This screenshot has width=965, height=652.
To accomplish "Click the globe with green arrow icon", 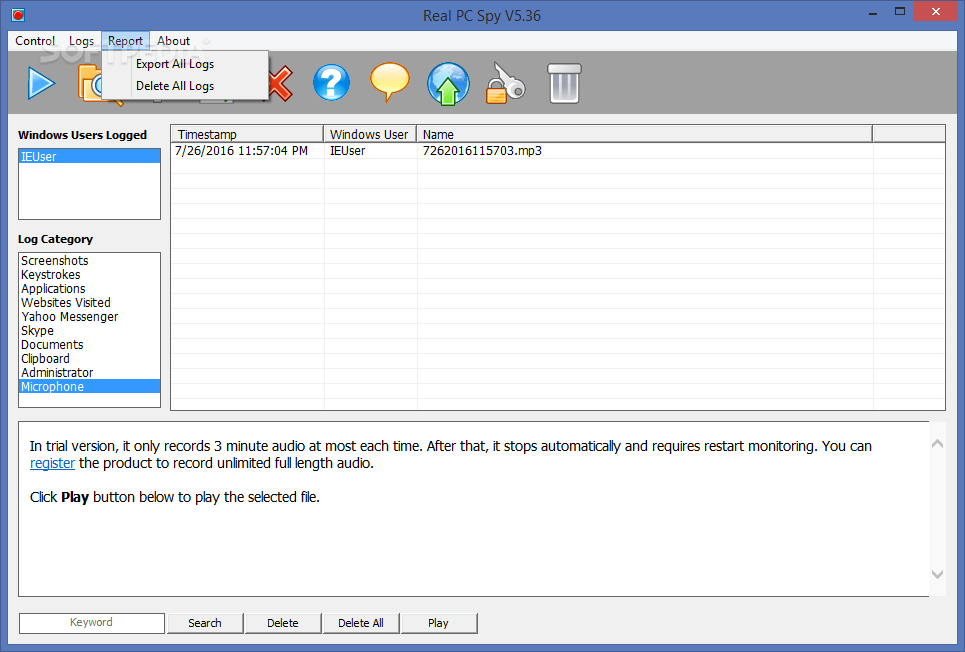I will pyautogui.click(x=448, y=84).
